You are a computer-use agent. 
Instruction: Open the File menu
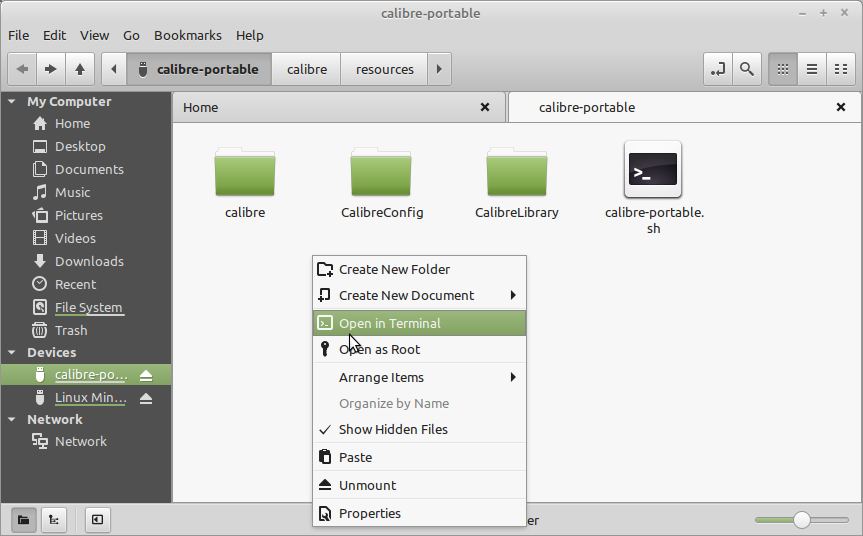click(x=19, y=35)
